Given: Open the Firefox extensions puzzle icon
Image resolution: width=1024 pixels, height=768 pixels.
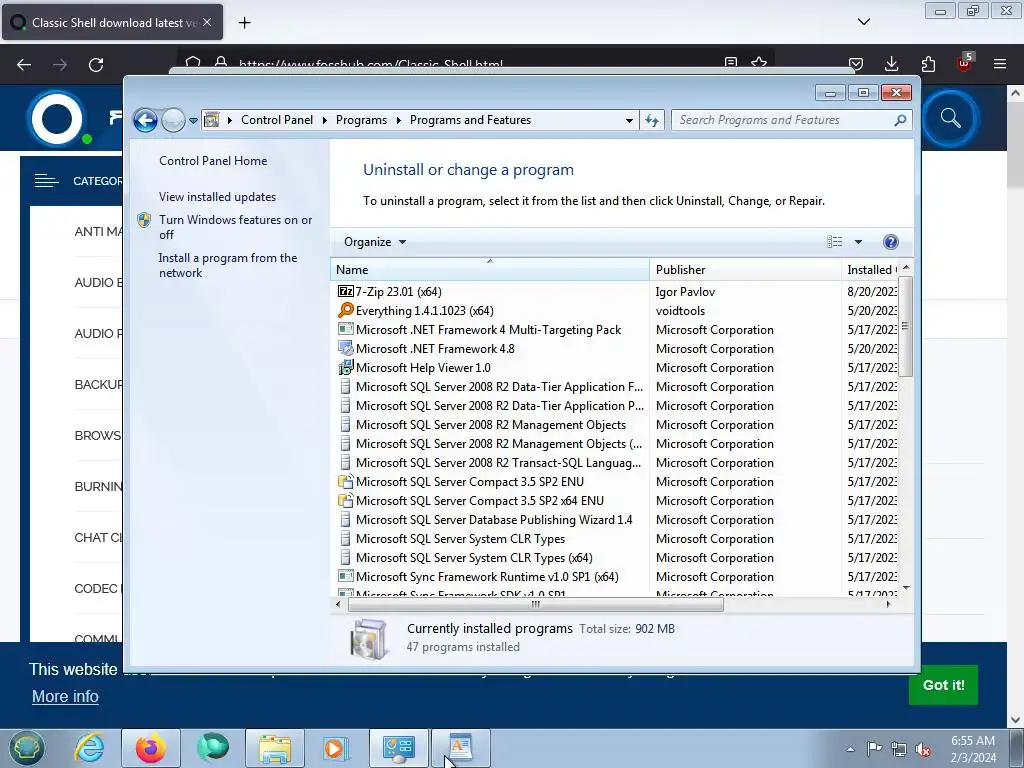Looking at the screenshot, I should [x=928, y=64].
